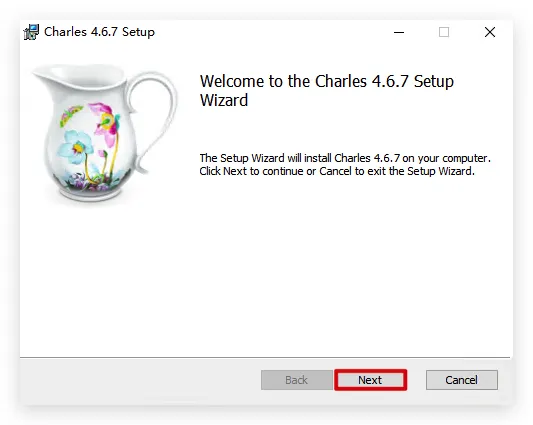Click the Setup Wizard description paragraph

[x=345, y=165]
